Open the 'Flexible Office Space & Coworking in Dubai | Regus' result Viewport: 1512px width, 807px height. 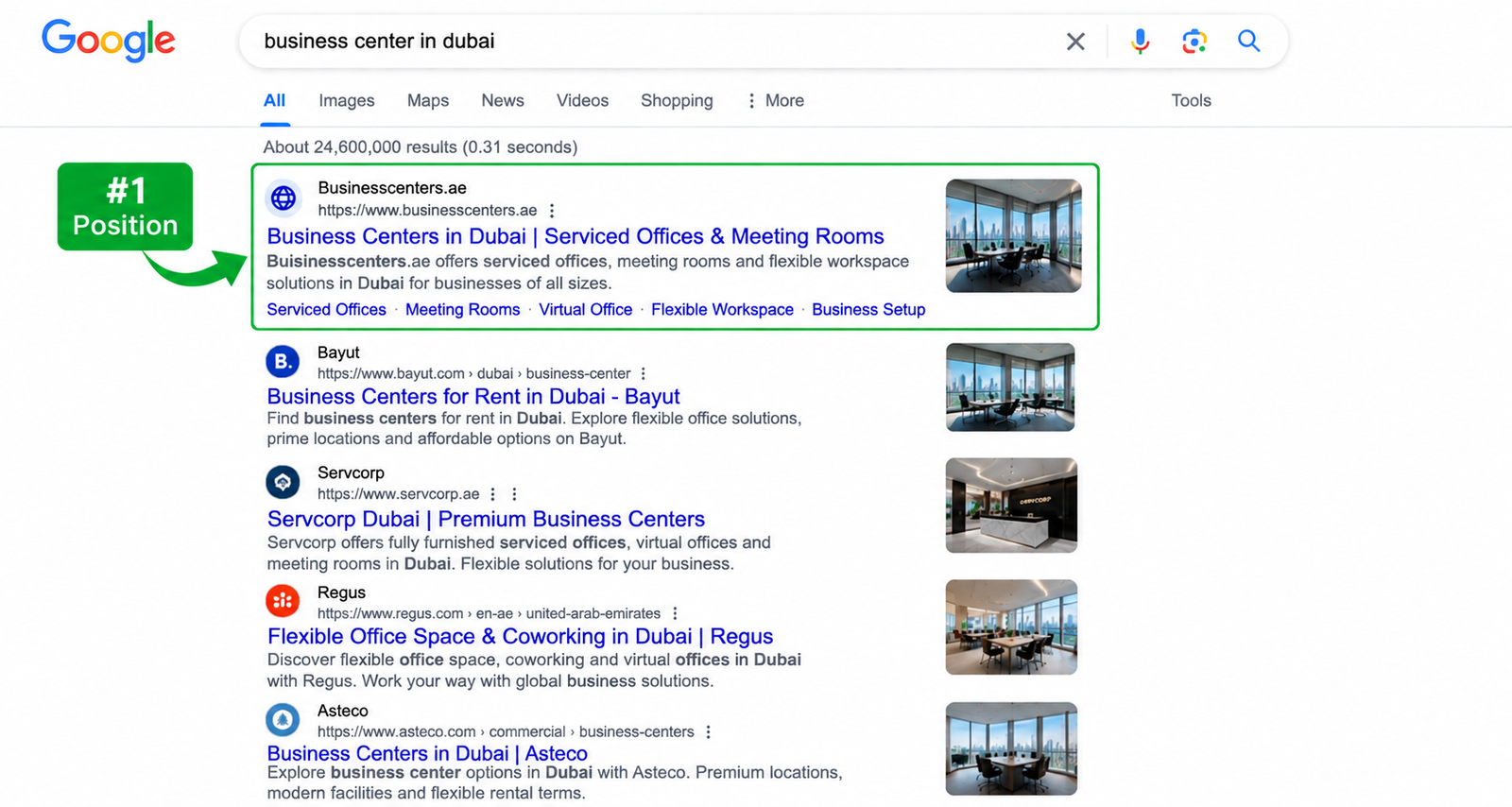[520, 636]
